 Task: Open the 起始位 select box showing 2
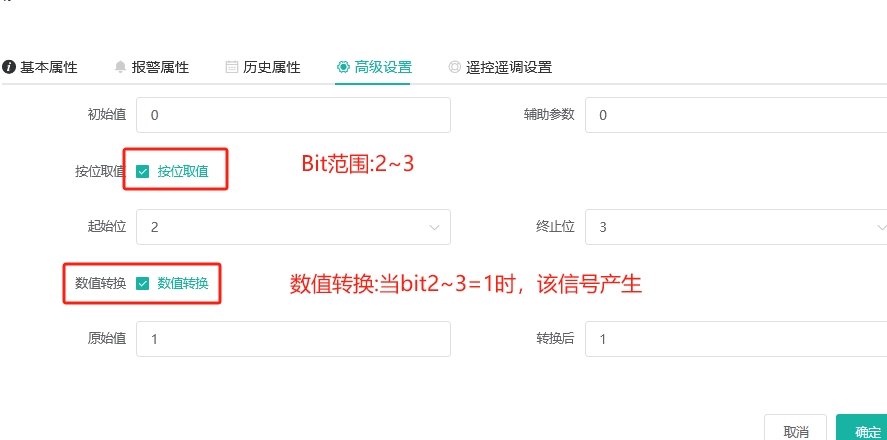(294, 227)
